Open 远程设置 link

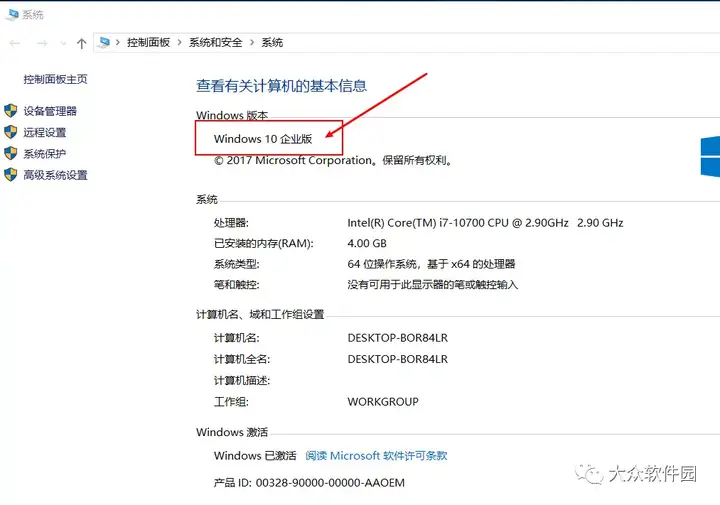point(45,132)
